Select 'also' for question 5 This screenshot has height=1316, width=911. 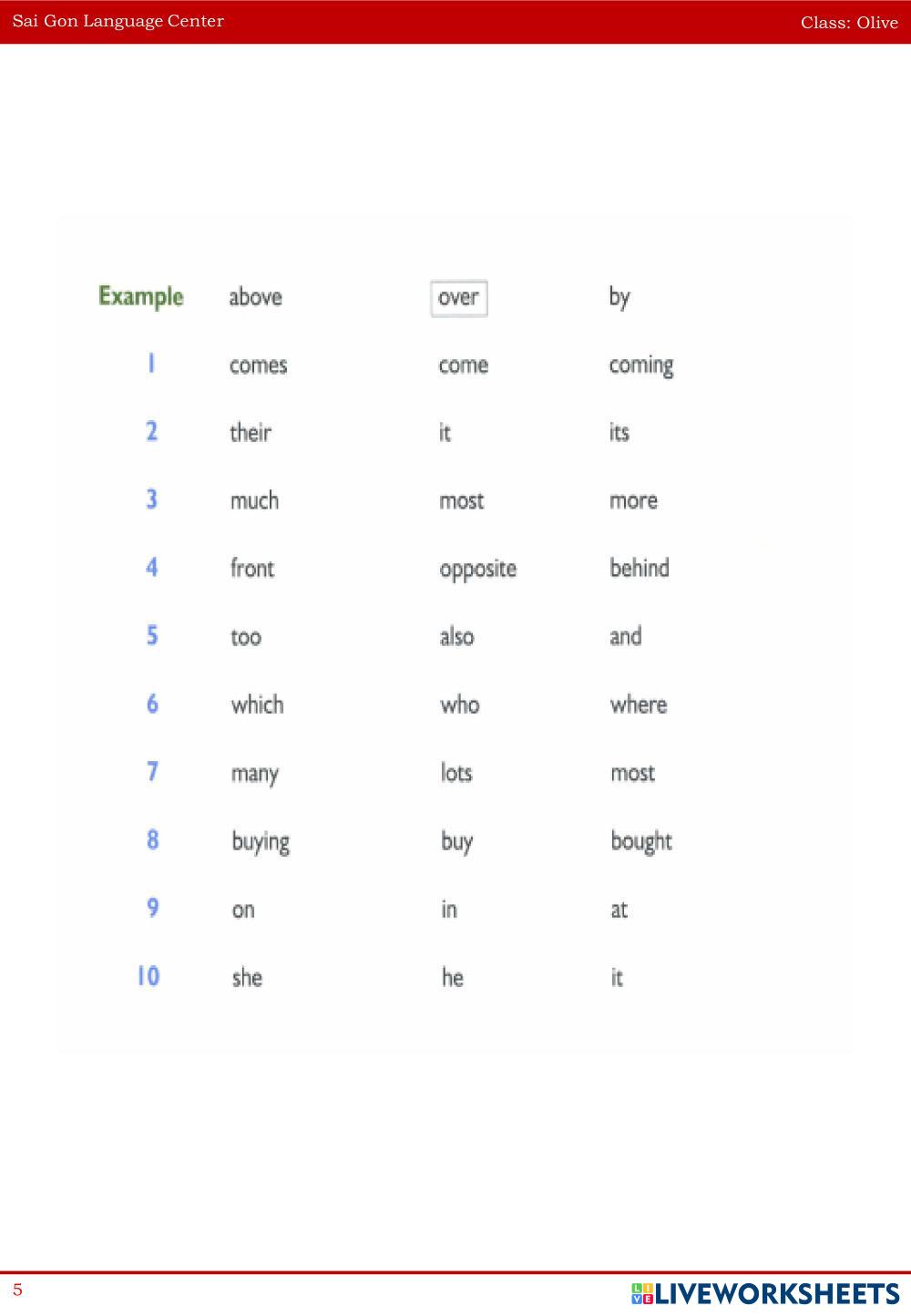(456, 636)
